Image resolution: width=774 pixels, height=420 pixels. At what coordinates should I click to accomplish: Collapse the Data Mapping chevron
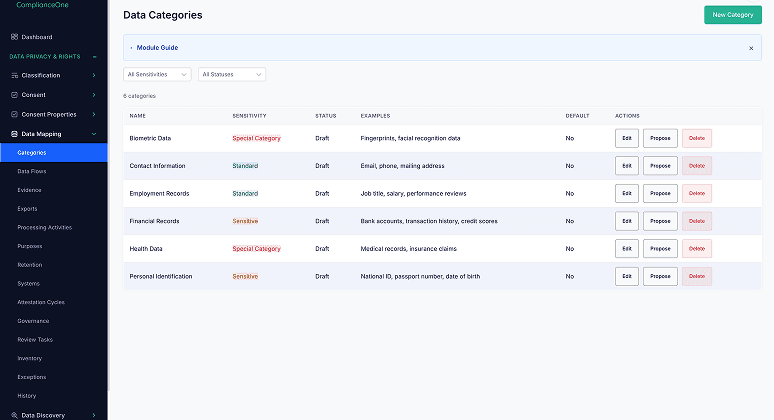coord(94,134)
